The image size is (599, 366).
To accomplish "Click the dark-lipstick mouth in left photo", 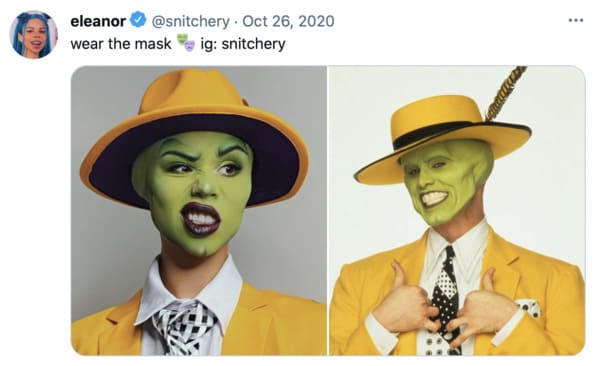I will (x=201, y=219).
